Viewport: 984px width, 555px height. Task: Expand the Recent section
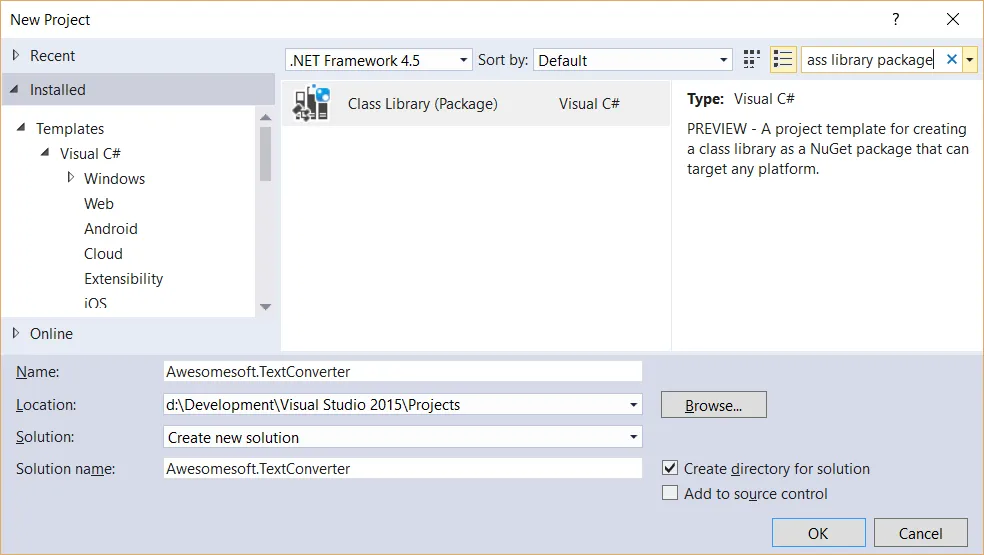[15, 56]
